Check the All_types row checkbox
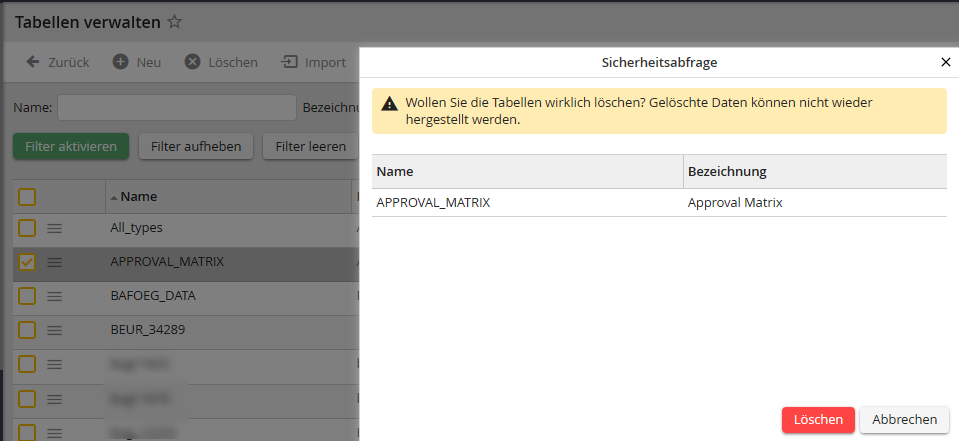 point(27,228)
